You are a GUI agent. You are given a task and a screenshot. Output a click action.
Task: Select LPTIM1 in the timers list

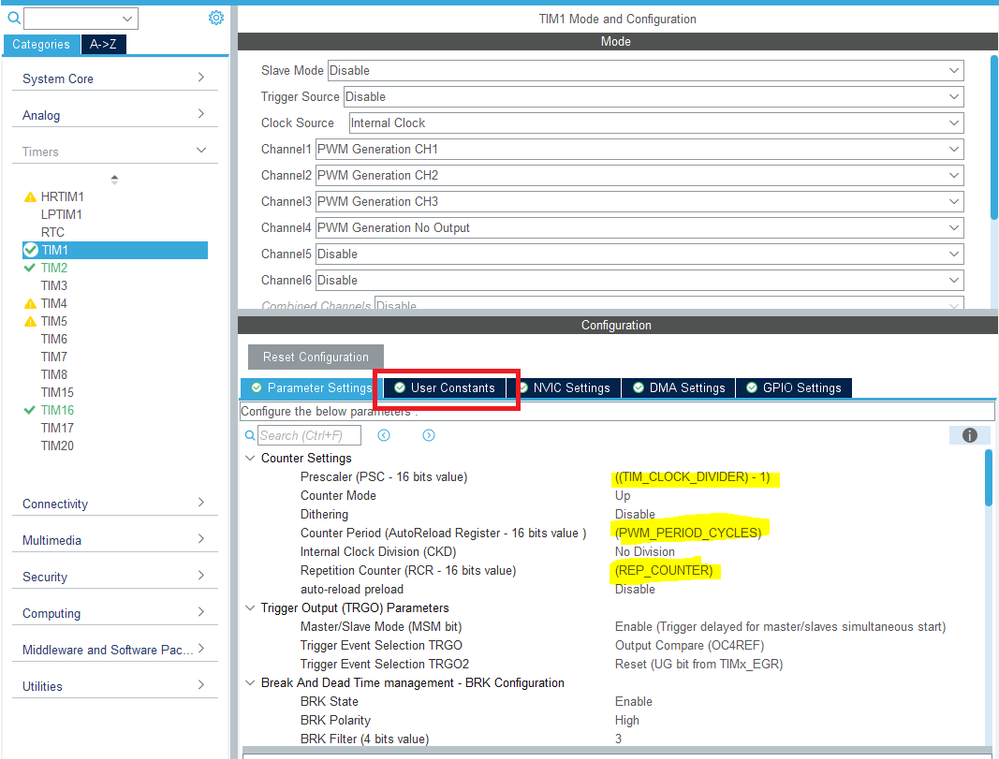(61, 214)
